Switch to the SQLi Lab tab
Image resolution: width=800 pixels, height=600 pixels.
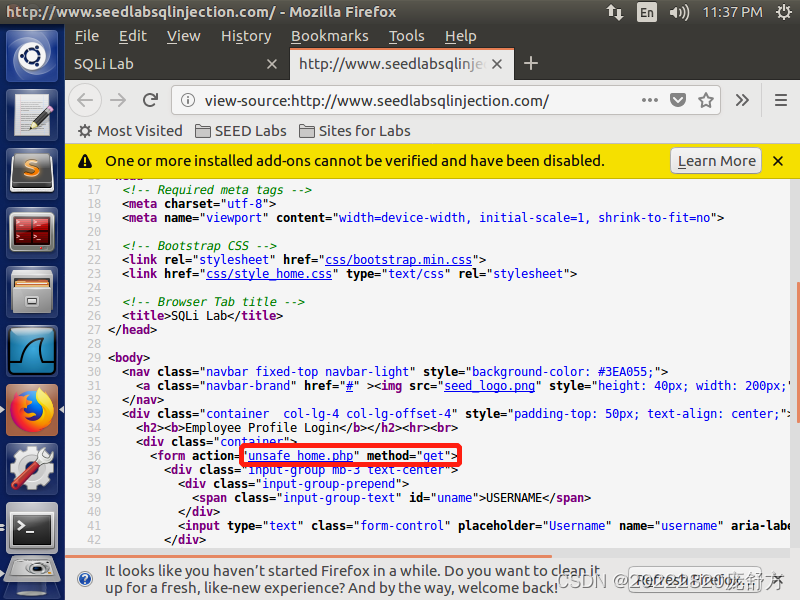(x=177, y=64)
